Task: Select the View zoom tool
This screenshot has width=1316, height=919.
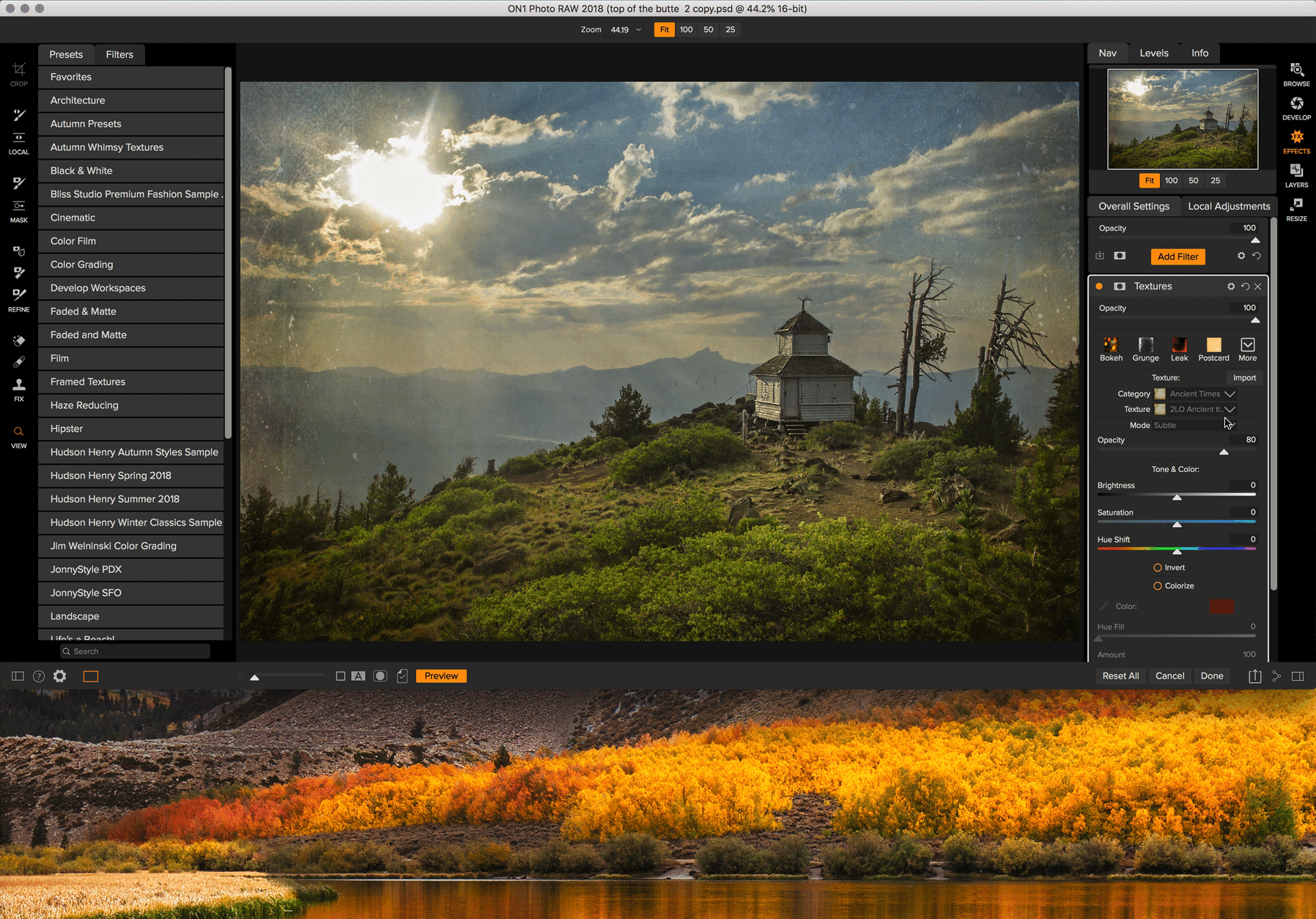Action: click(19, 436)
